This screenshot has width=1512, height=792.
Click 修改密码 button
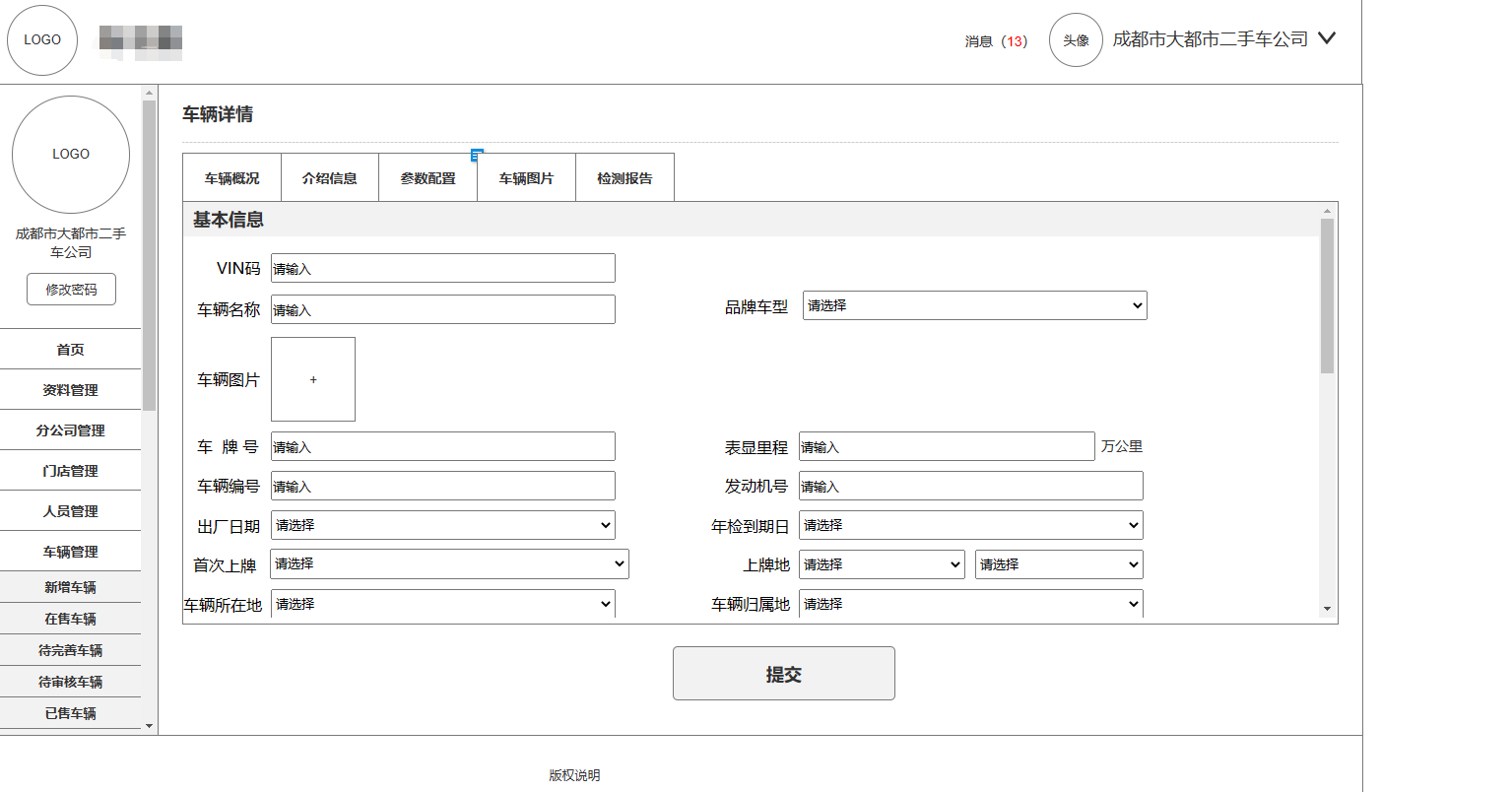71,290
